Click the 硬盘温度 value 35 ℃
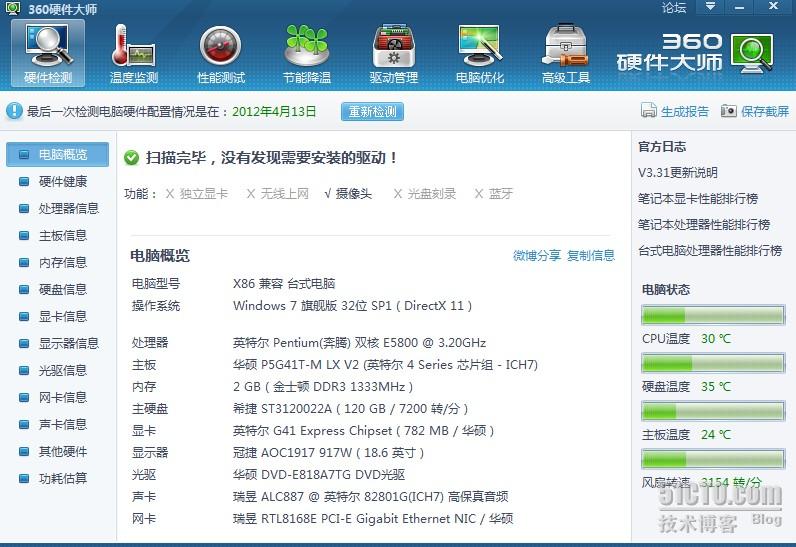796x547 pixels. [716, 387]
